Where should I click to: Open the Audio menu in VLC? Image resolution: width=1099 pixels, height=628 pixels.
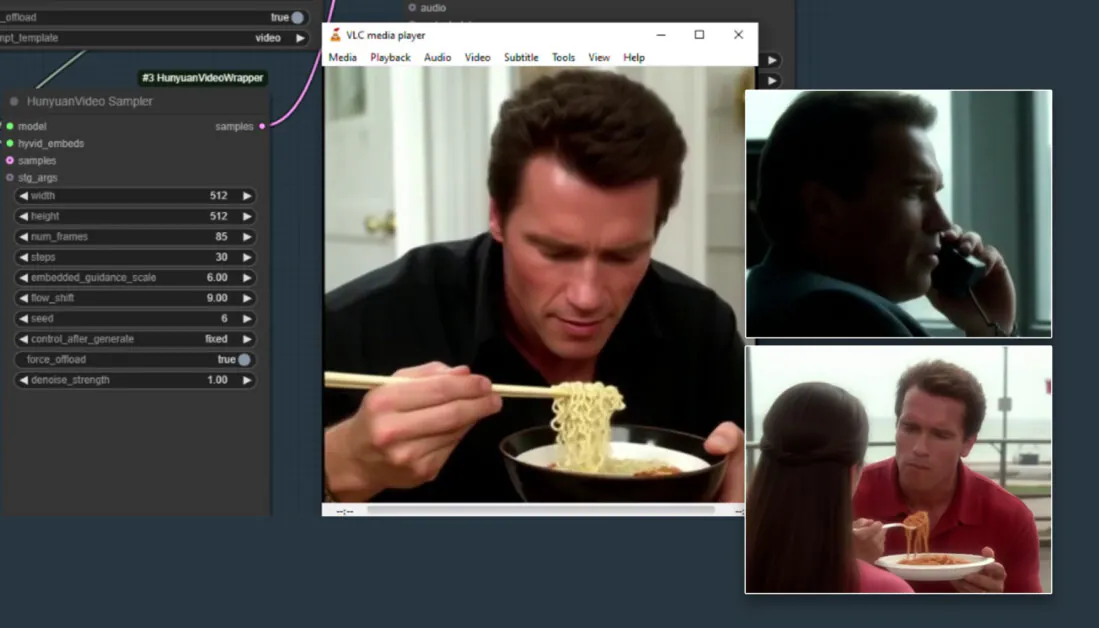(x=437, y=57)
